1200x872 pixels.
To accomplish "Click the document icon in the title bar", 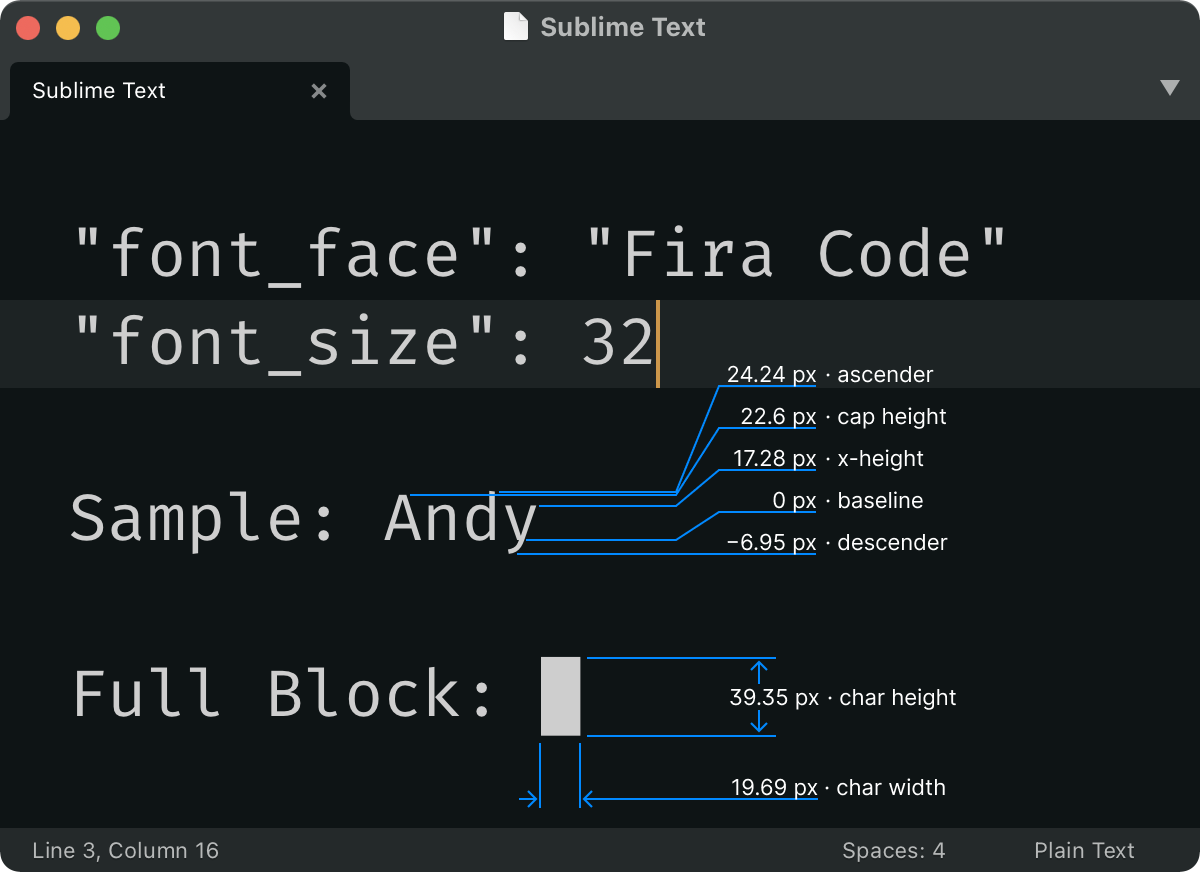I will 516,27.
